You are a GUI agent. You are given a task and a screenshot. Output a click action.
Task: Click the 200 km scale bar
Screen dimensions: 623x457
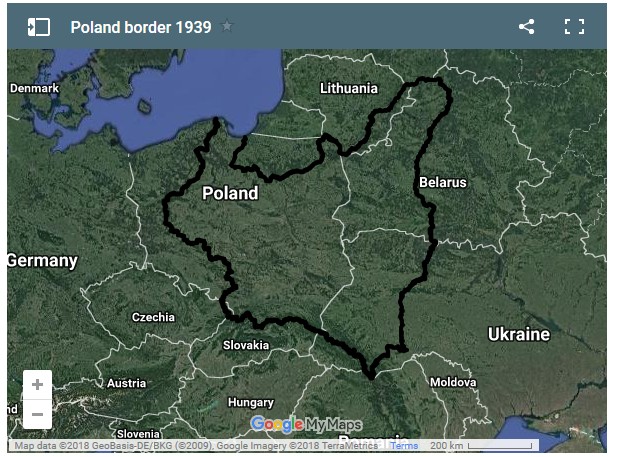(x=482, y=446)
